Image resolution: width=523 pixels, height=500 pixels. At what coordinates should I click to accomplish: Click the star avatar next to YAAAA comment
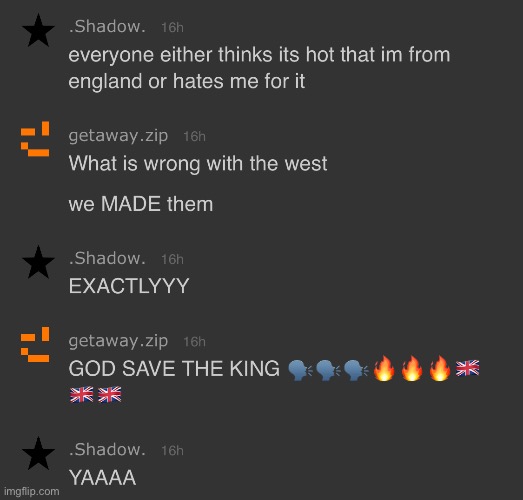tap(38, 454)
